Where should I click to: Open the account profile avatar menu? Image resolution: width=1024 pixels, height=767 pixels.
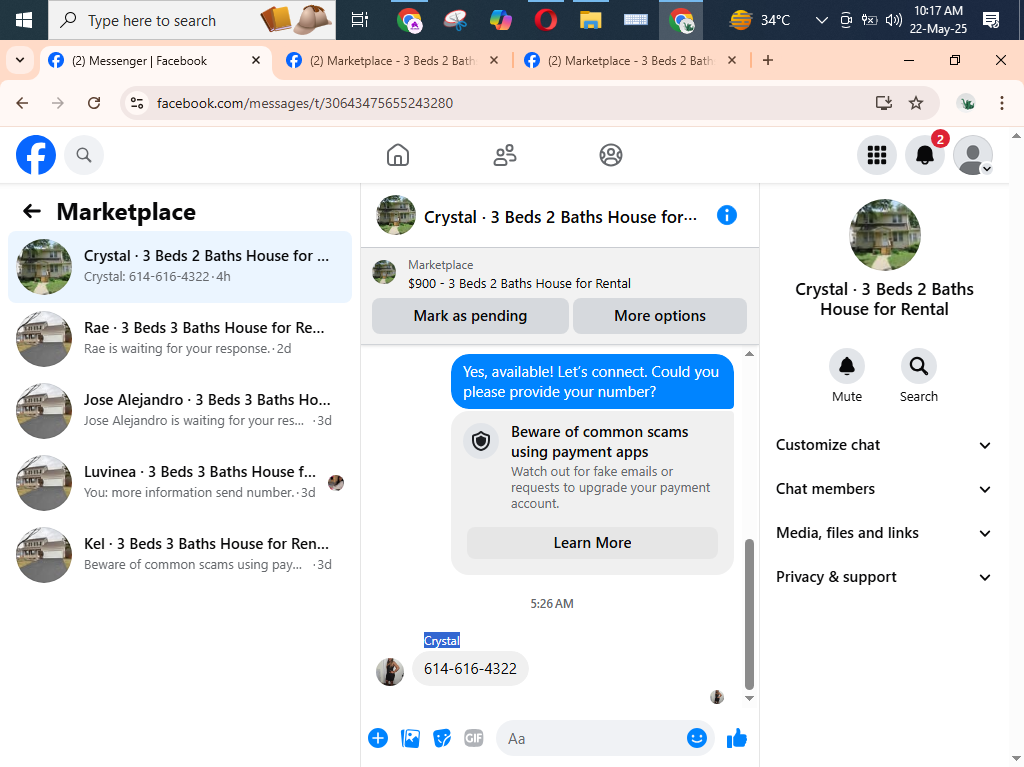(973, 155)
